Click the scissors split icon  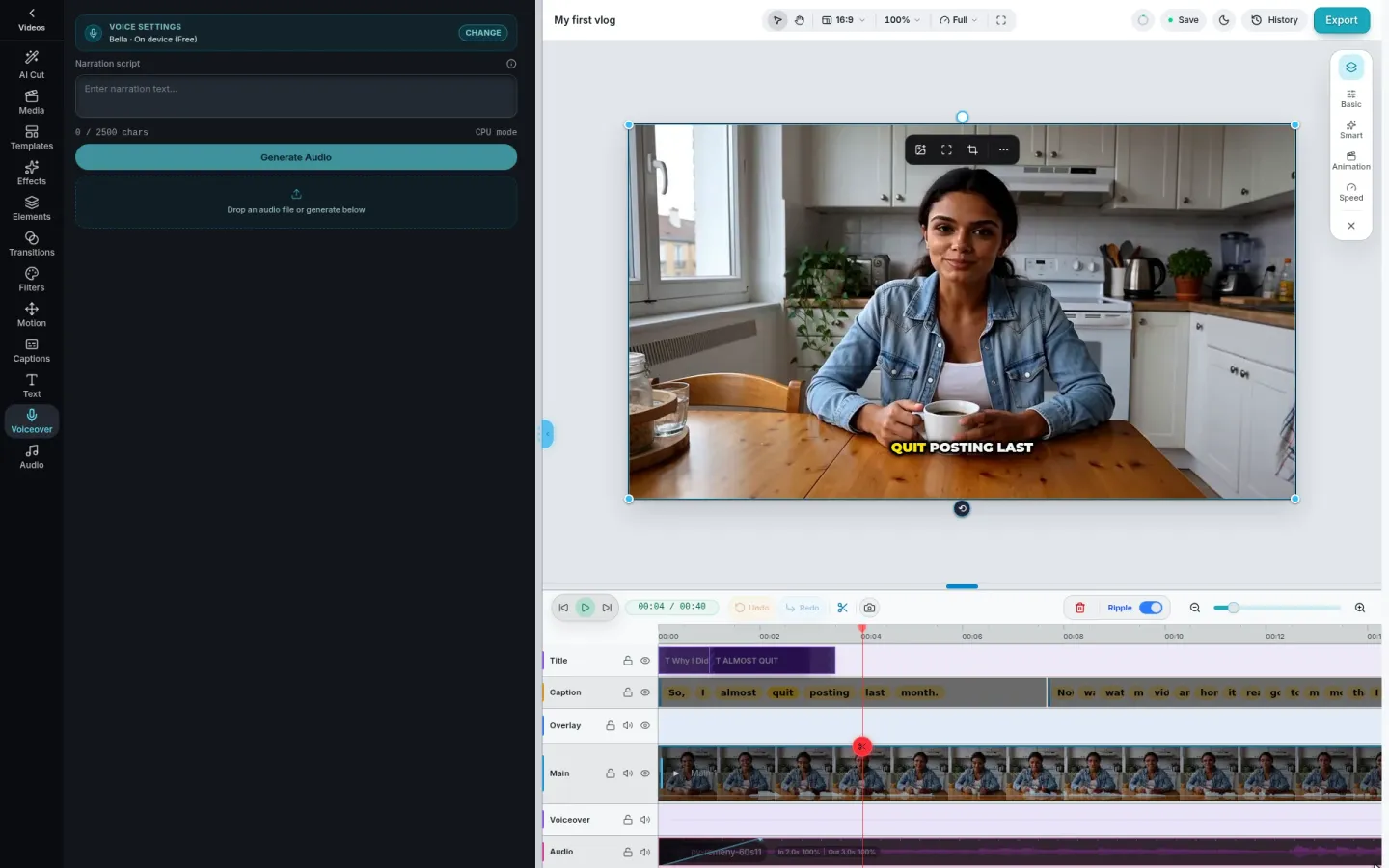842,608
